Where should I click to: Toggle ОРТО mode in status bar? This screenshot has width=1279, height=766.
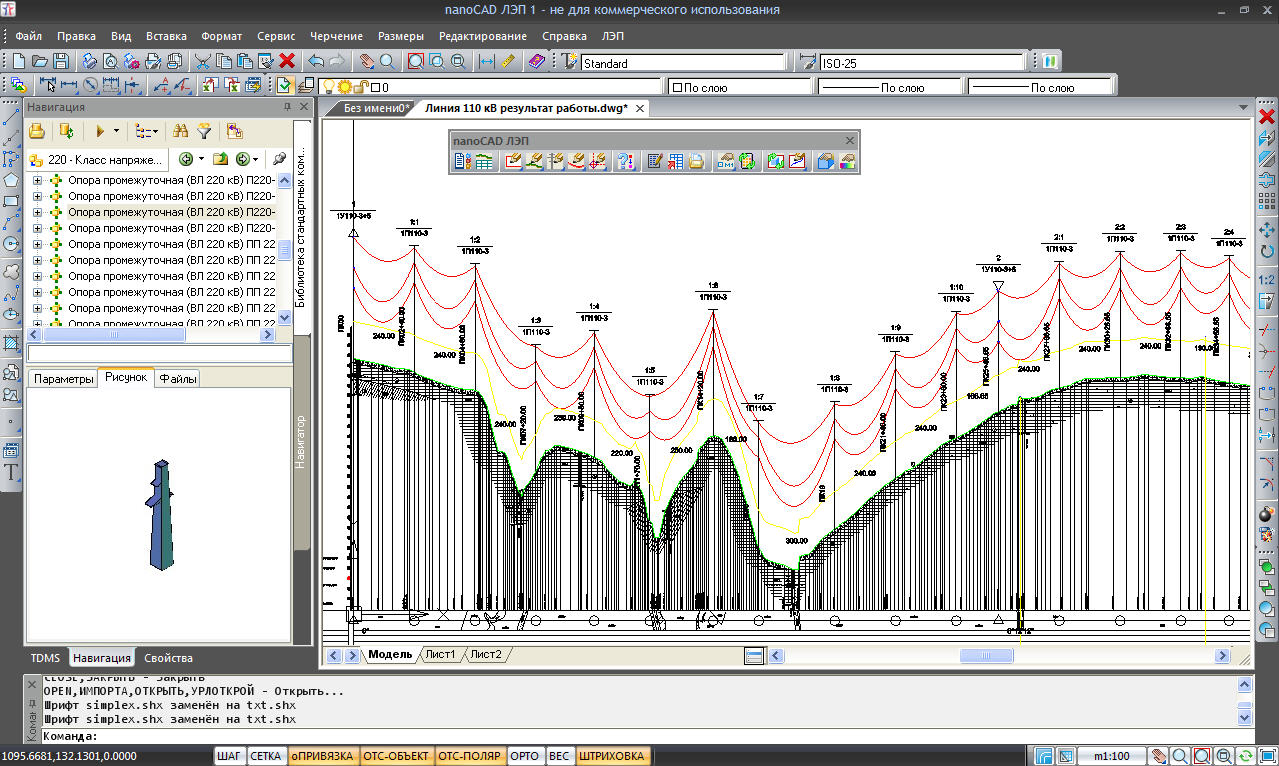524,756
